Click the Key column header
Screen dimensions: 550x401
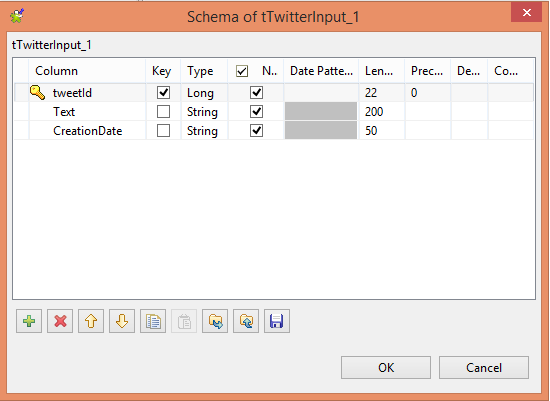(x=163, y=71)
